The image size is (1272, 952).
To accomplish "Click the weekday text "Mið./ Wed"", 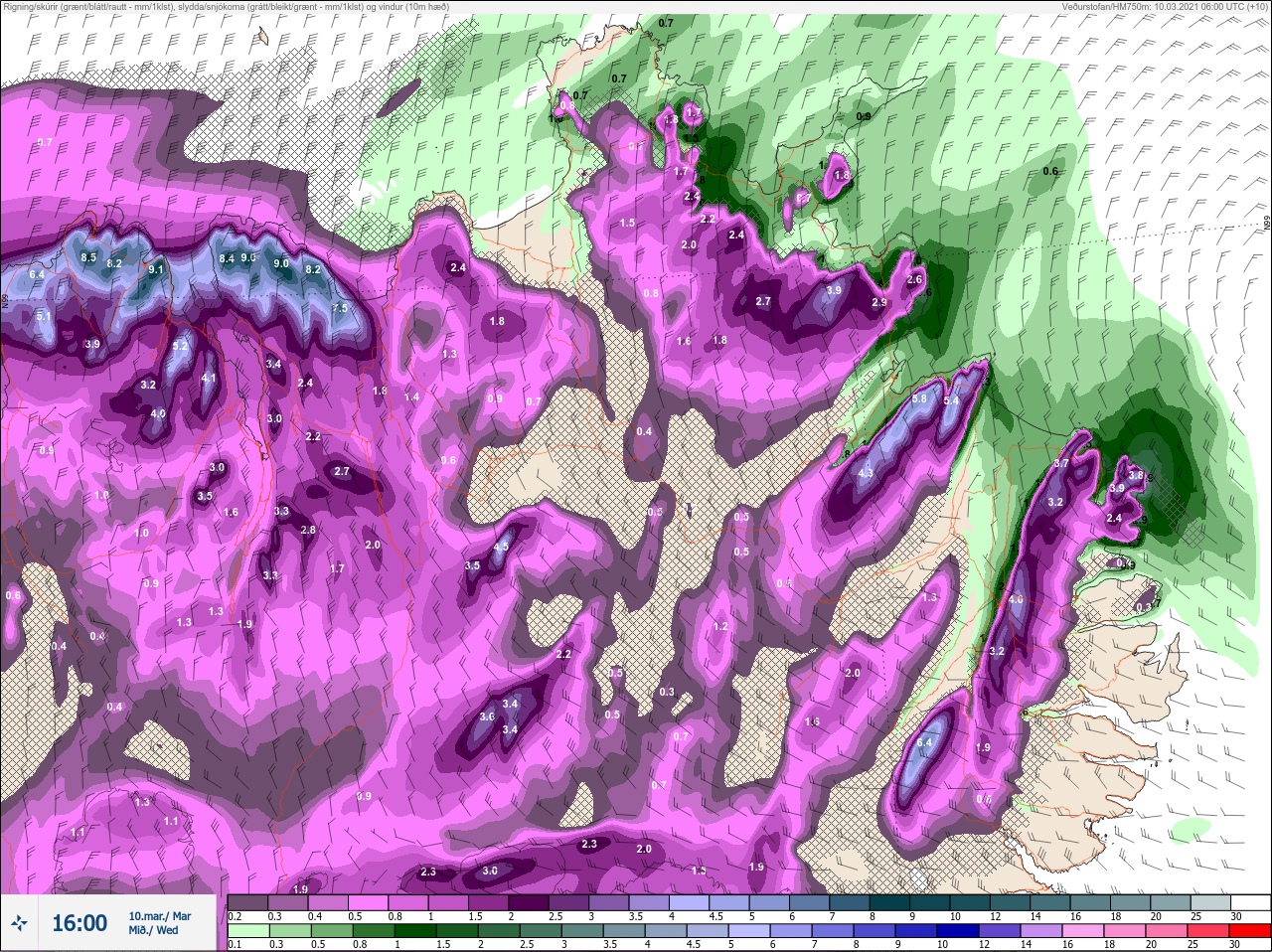I will click(x=153, y=930).
